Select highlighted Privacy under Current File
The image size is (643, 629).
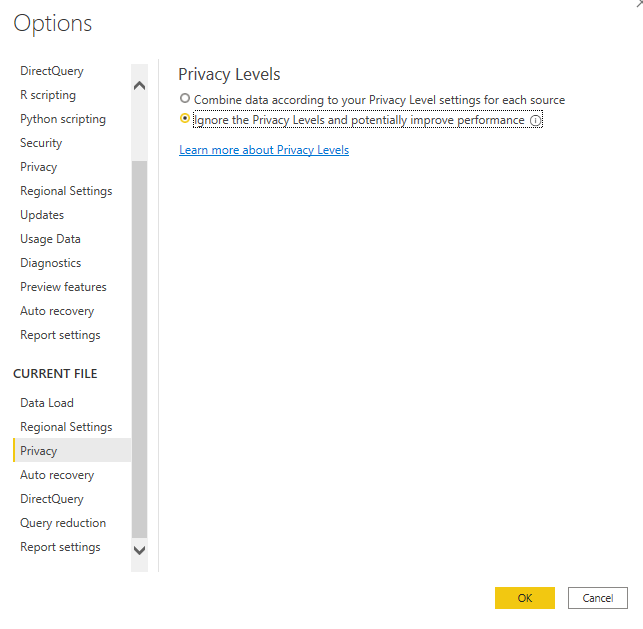[x=72, y=451]
